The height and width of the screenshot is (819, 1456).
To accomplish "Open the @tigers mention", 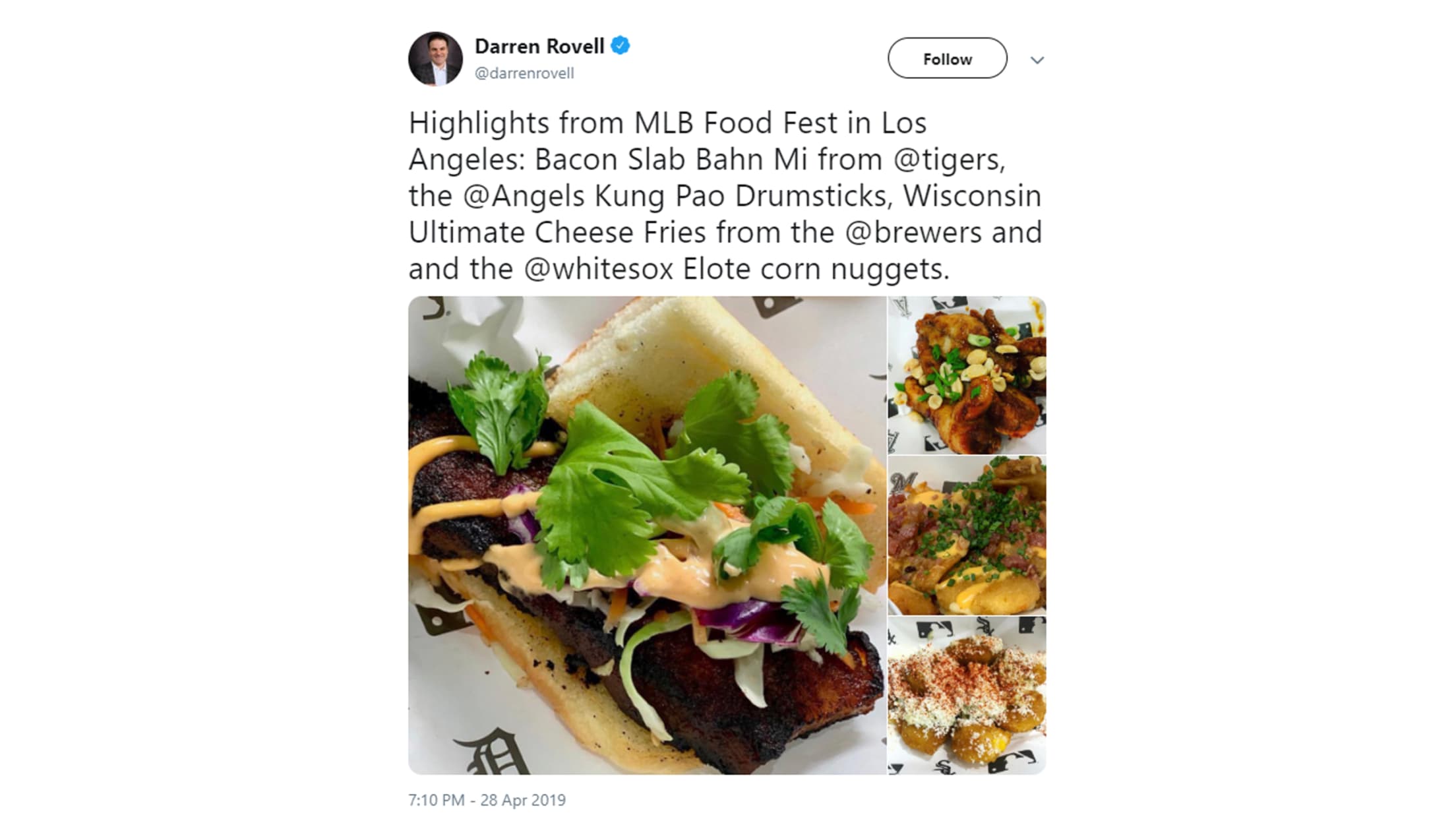I will pyautogui.click(x=948, y=160).
